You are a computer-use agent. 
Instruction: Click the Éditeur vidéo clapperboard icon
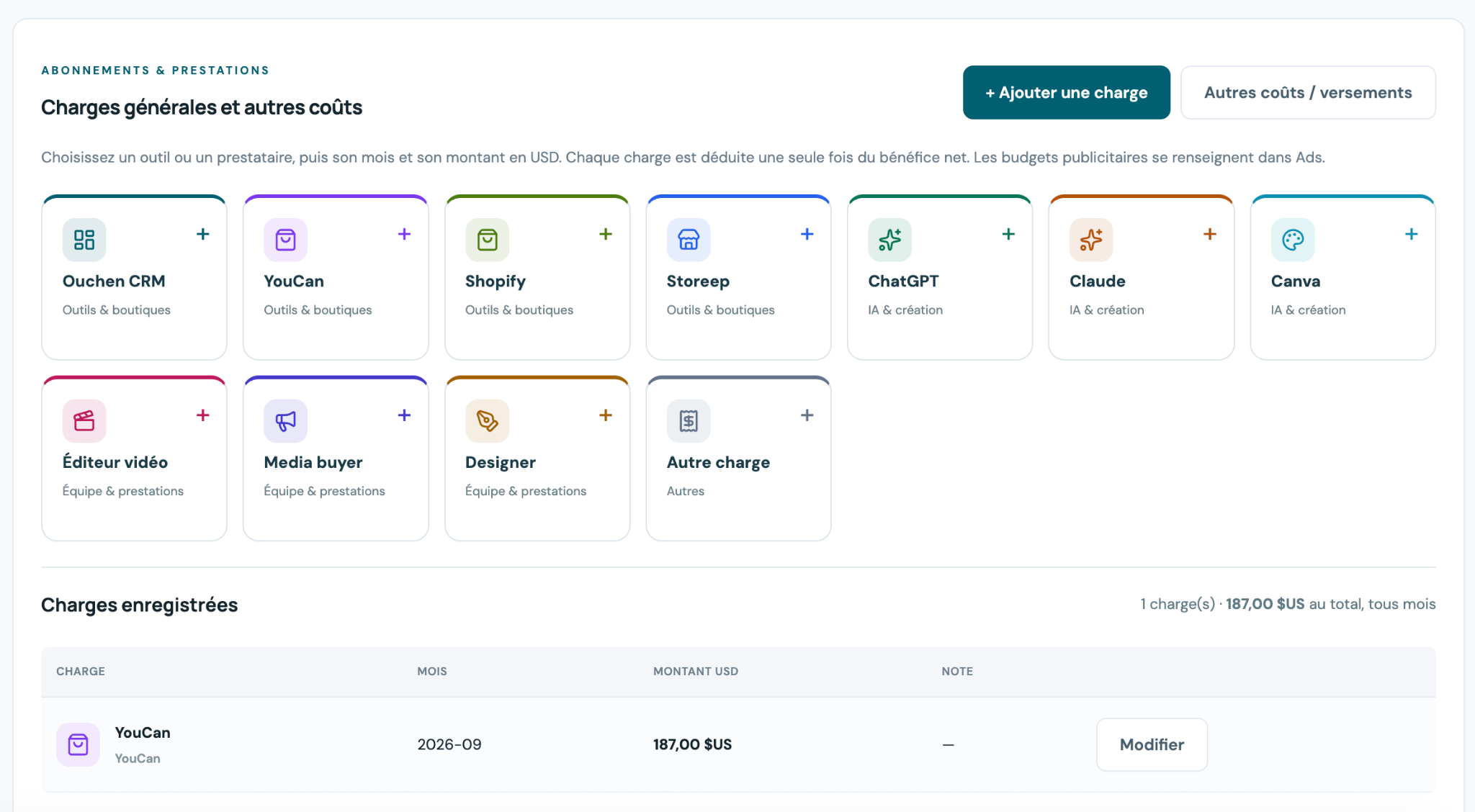coord(84,421)
